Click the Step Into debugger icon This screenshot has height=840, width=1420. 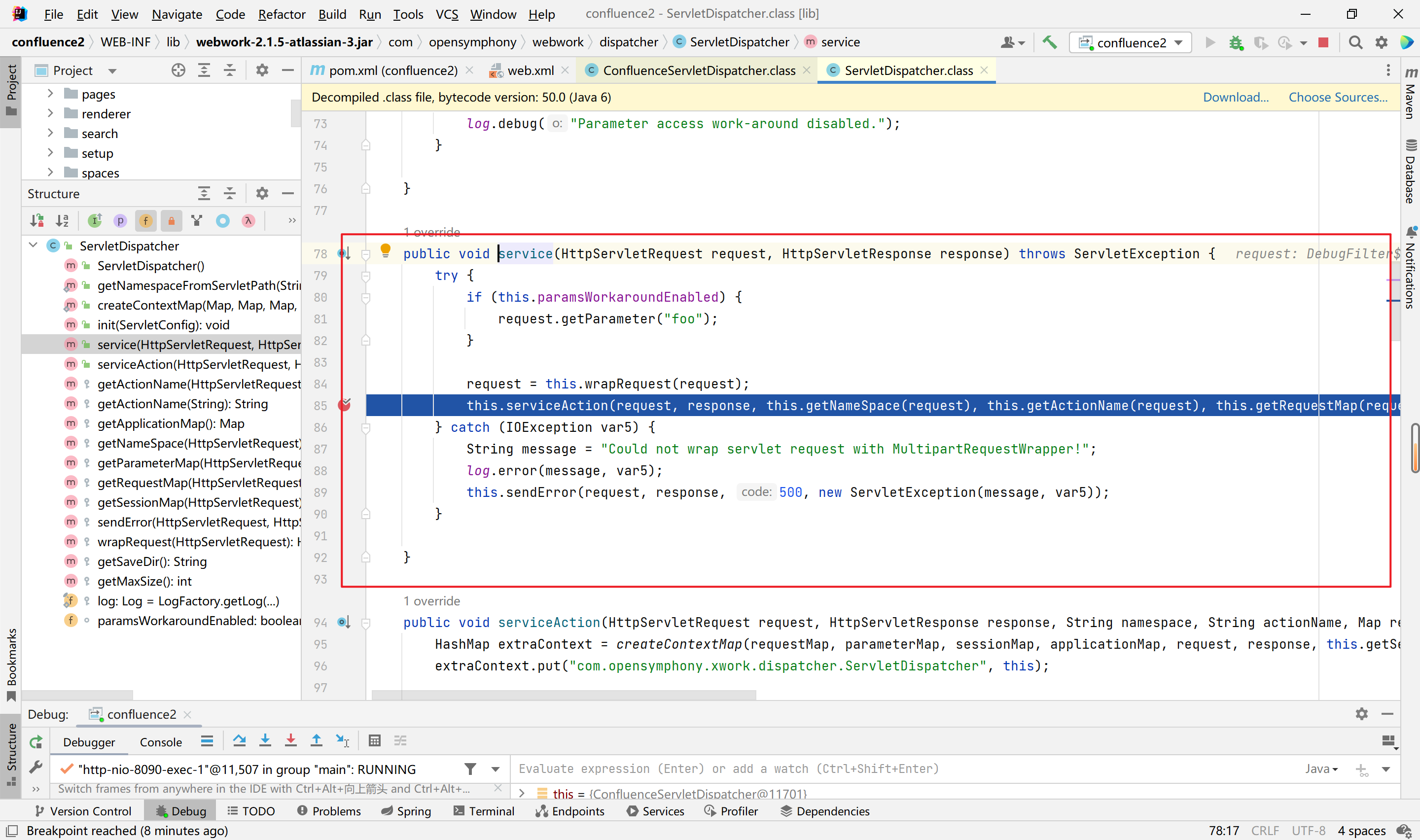(265, 741)
